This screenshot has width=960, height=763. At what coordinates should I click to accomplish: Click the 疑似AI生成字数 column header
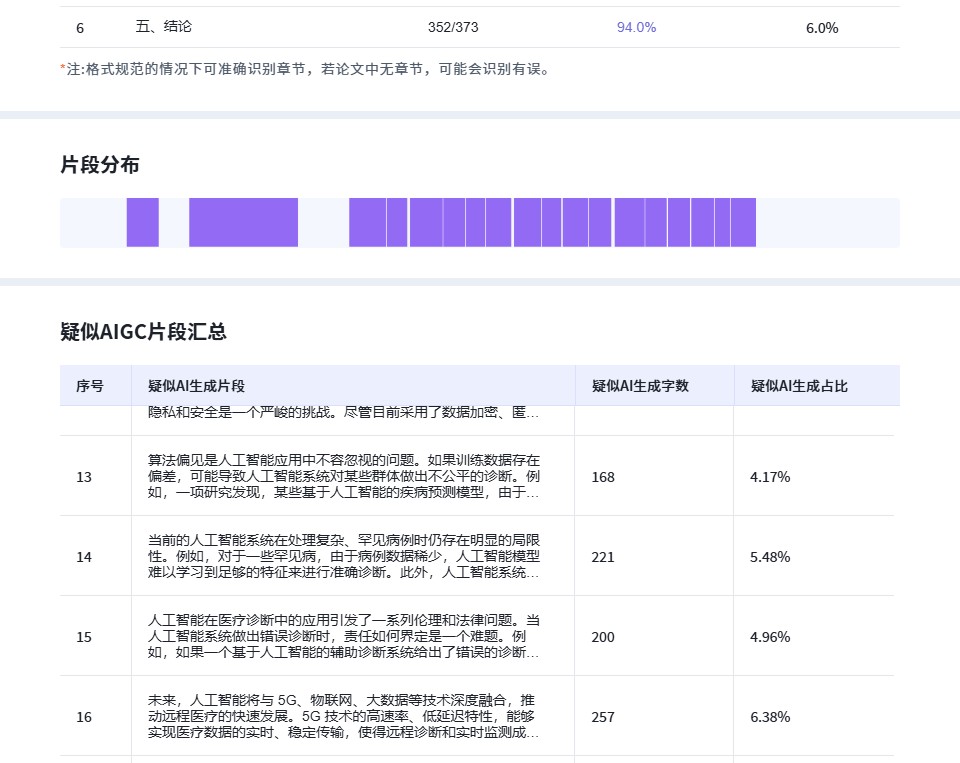point(640,386)
